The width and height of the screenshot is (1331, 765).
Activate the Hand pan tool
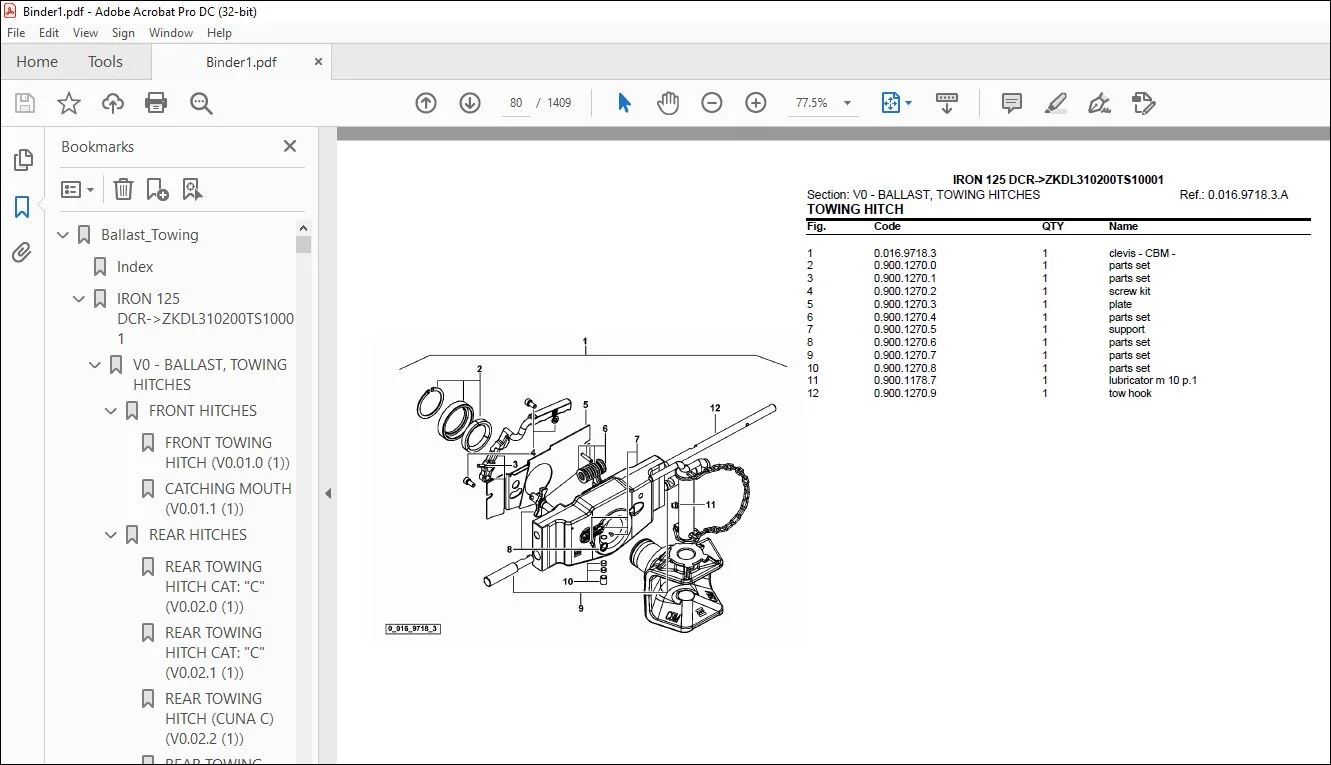668,103
